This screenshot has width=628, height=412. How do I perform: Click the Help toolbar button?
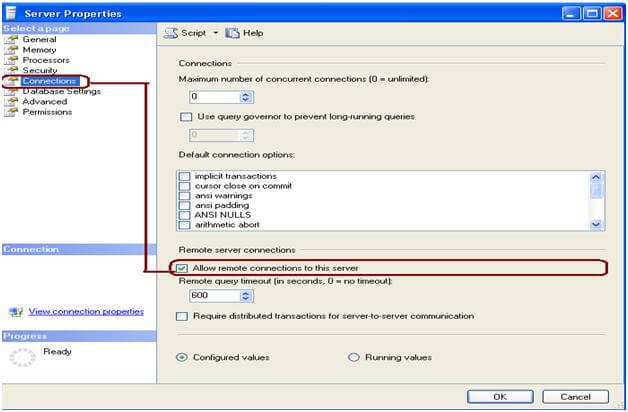244,33
